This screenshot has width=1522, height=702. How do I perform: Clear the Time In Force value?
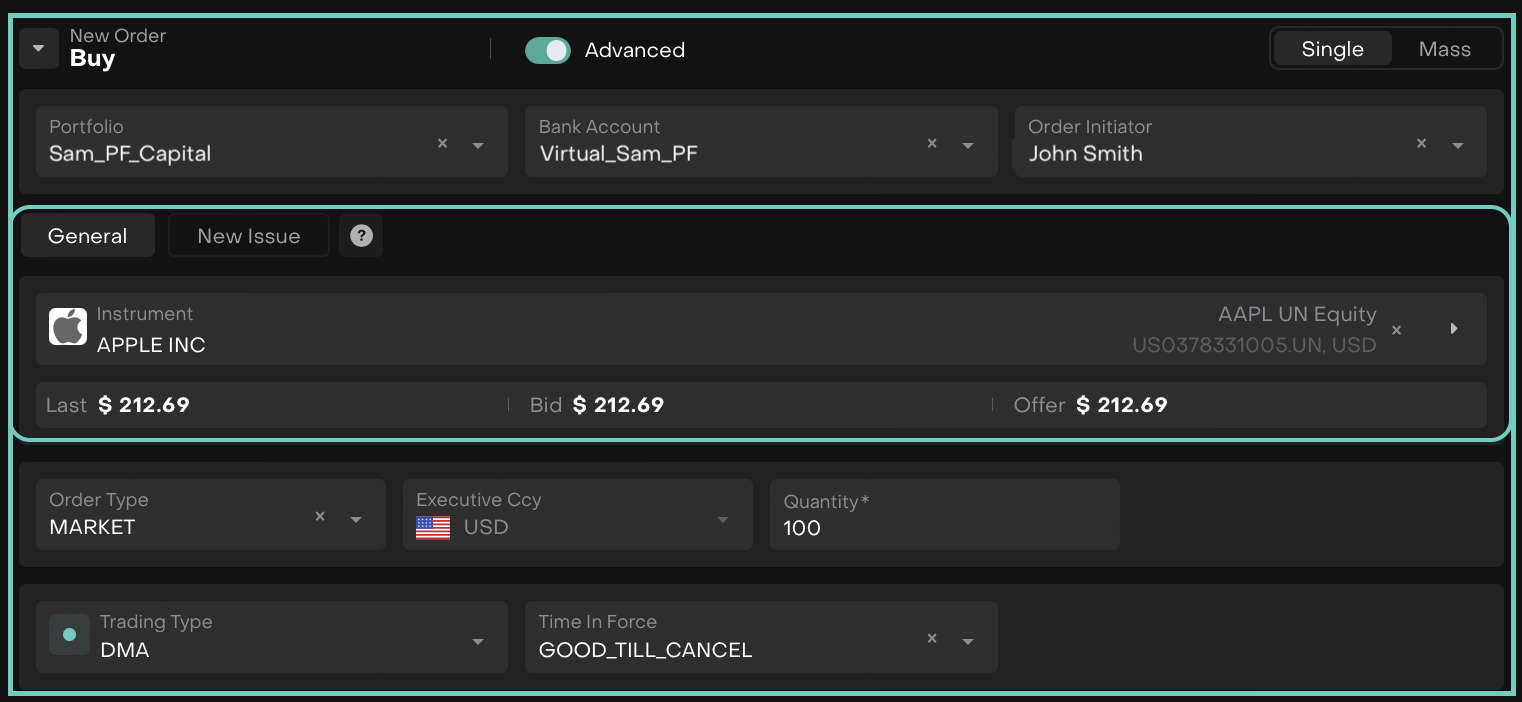click(x=932, y=639)
